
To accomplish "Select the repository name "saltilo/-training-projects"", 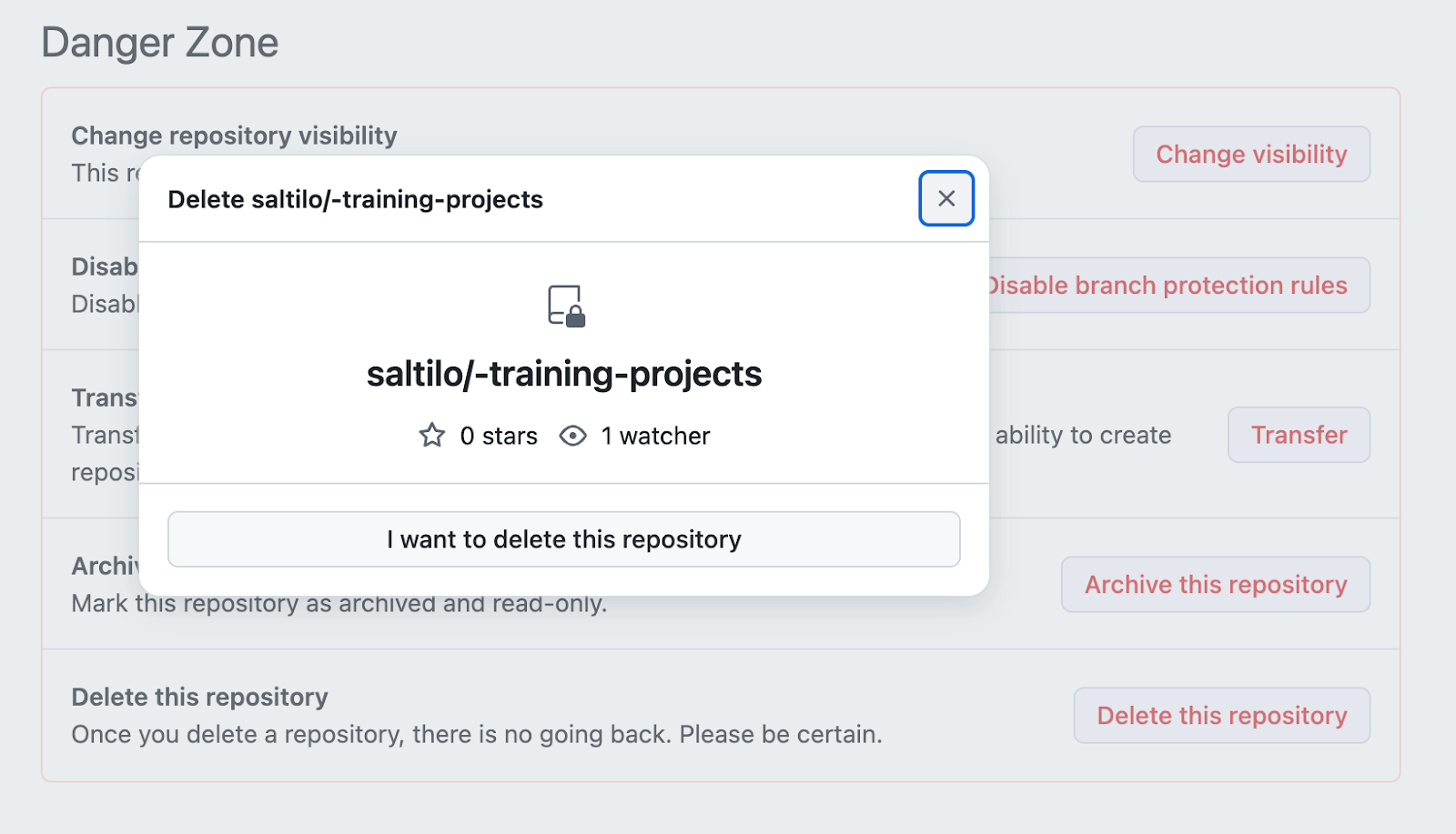I will coord(564,374).
